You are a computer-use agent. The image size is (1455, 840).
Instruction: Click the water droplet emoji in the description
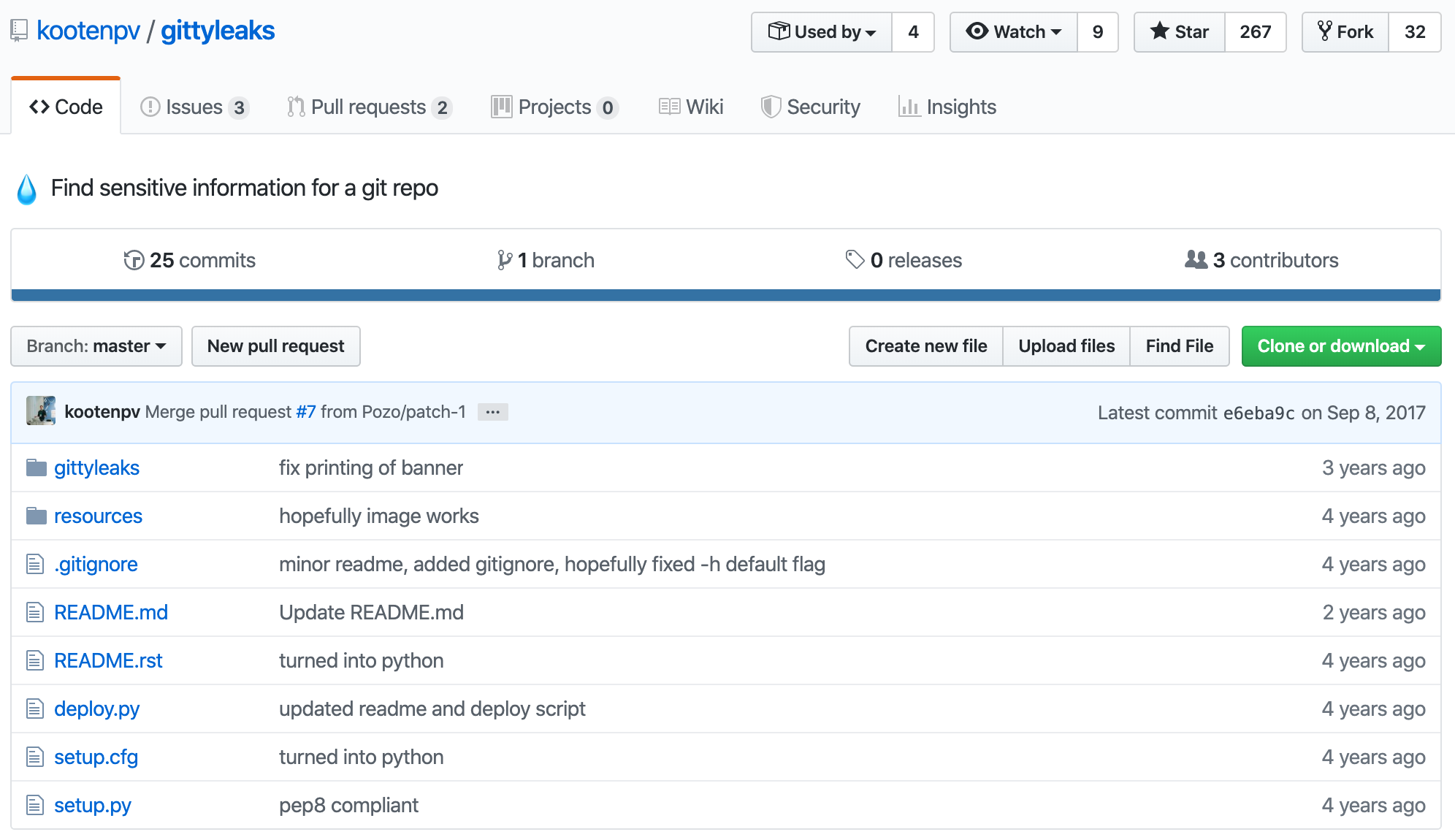click(x=27, y=189)
